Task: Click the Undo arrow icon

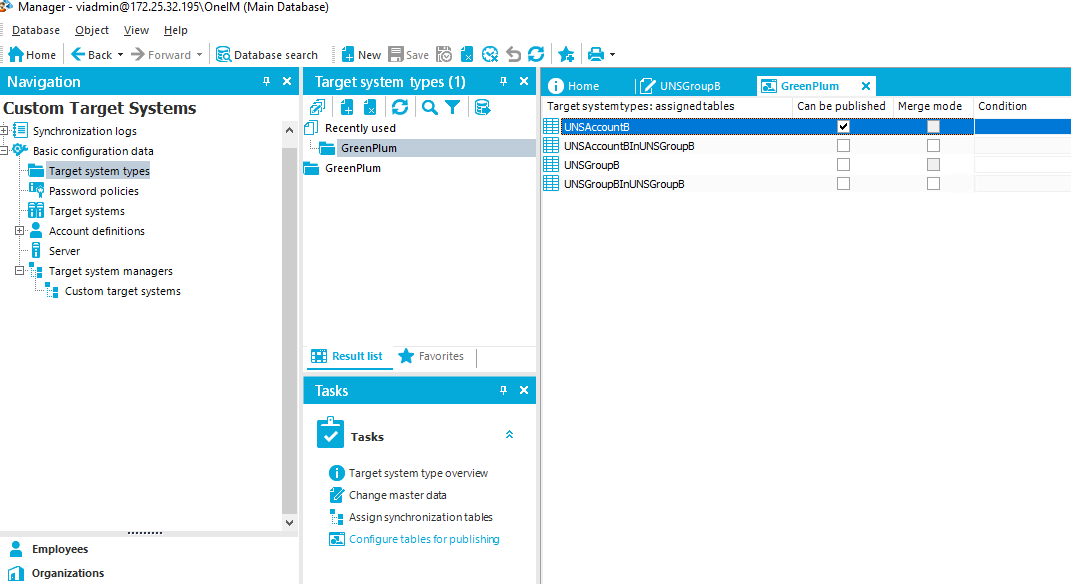Action: tap(512, 54)
